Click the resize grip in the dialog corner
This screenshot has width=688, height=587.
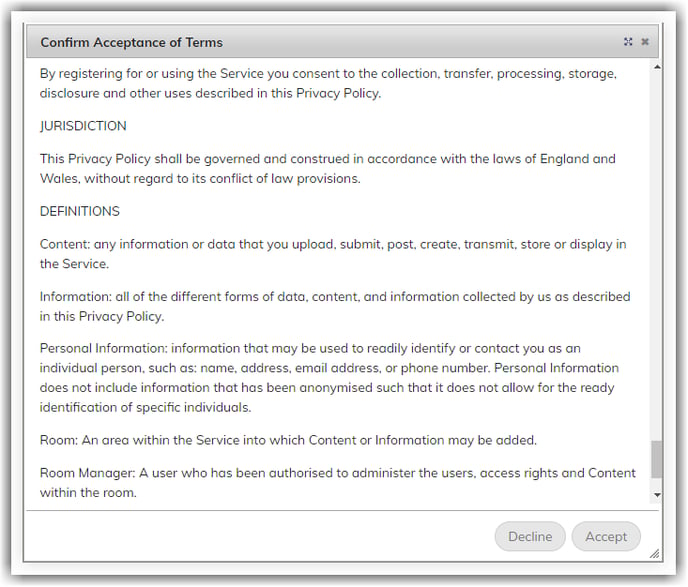point(654,554)
